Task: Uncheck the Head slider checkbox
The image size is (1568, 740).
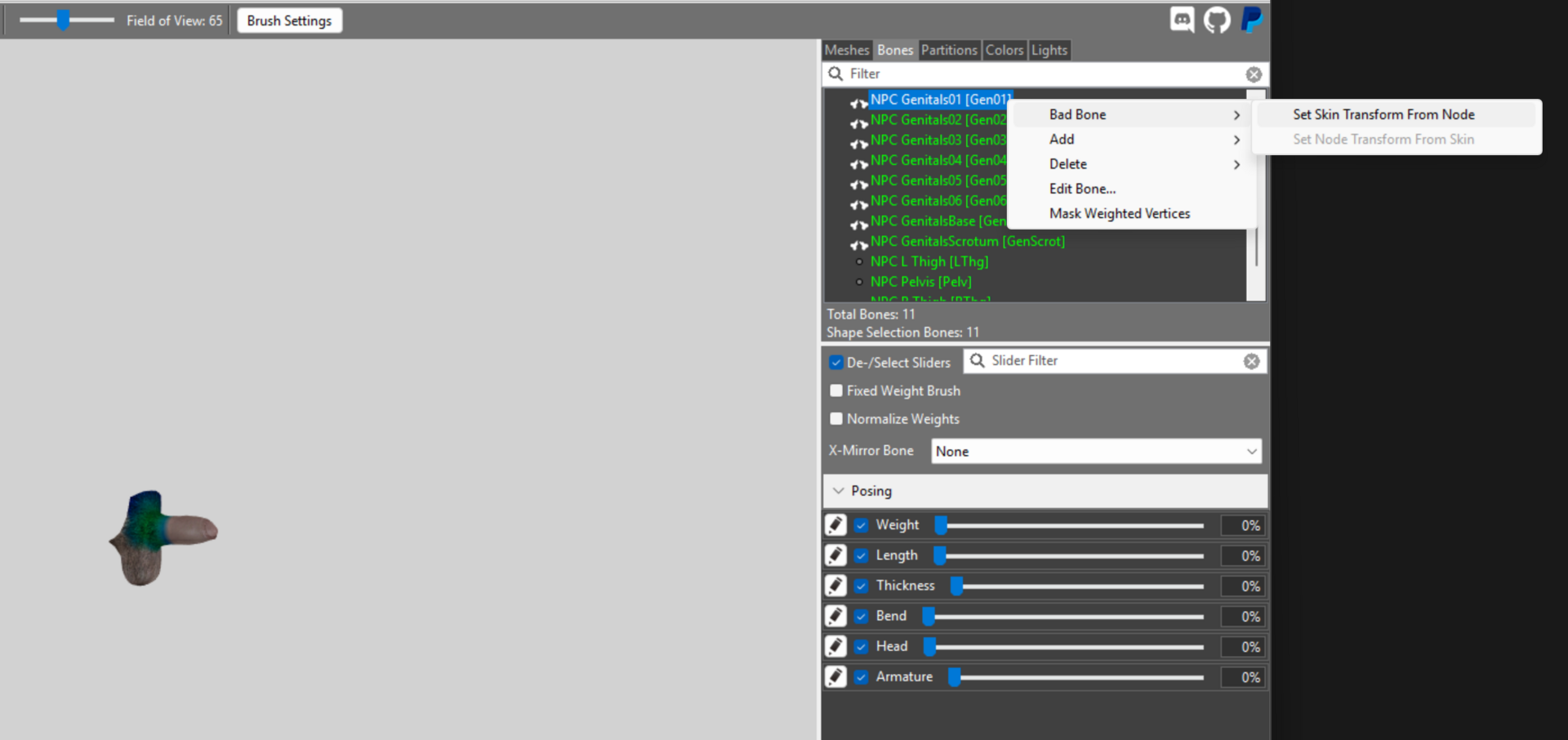Action: pos(861,646)
